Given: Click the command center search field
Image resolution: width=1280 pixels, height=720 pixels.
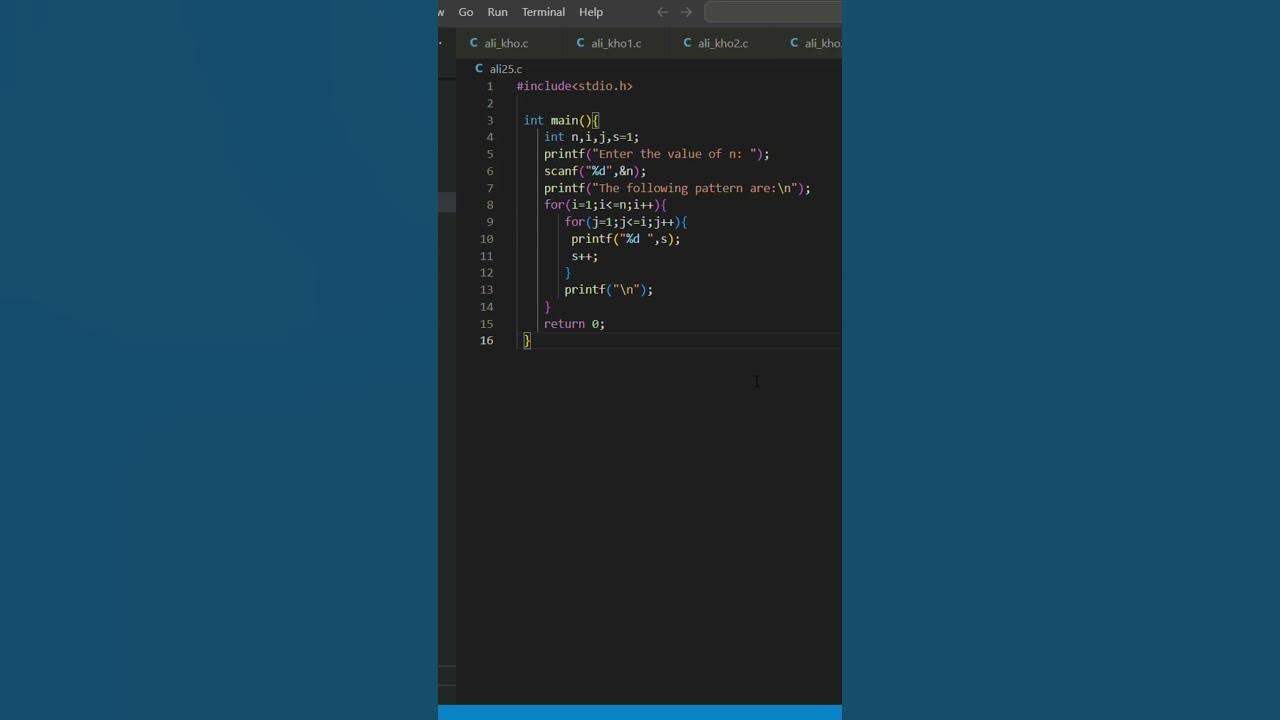Looking at the screenshot, I should pyautogui.click(x=773, y=12).
